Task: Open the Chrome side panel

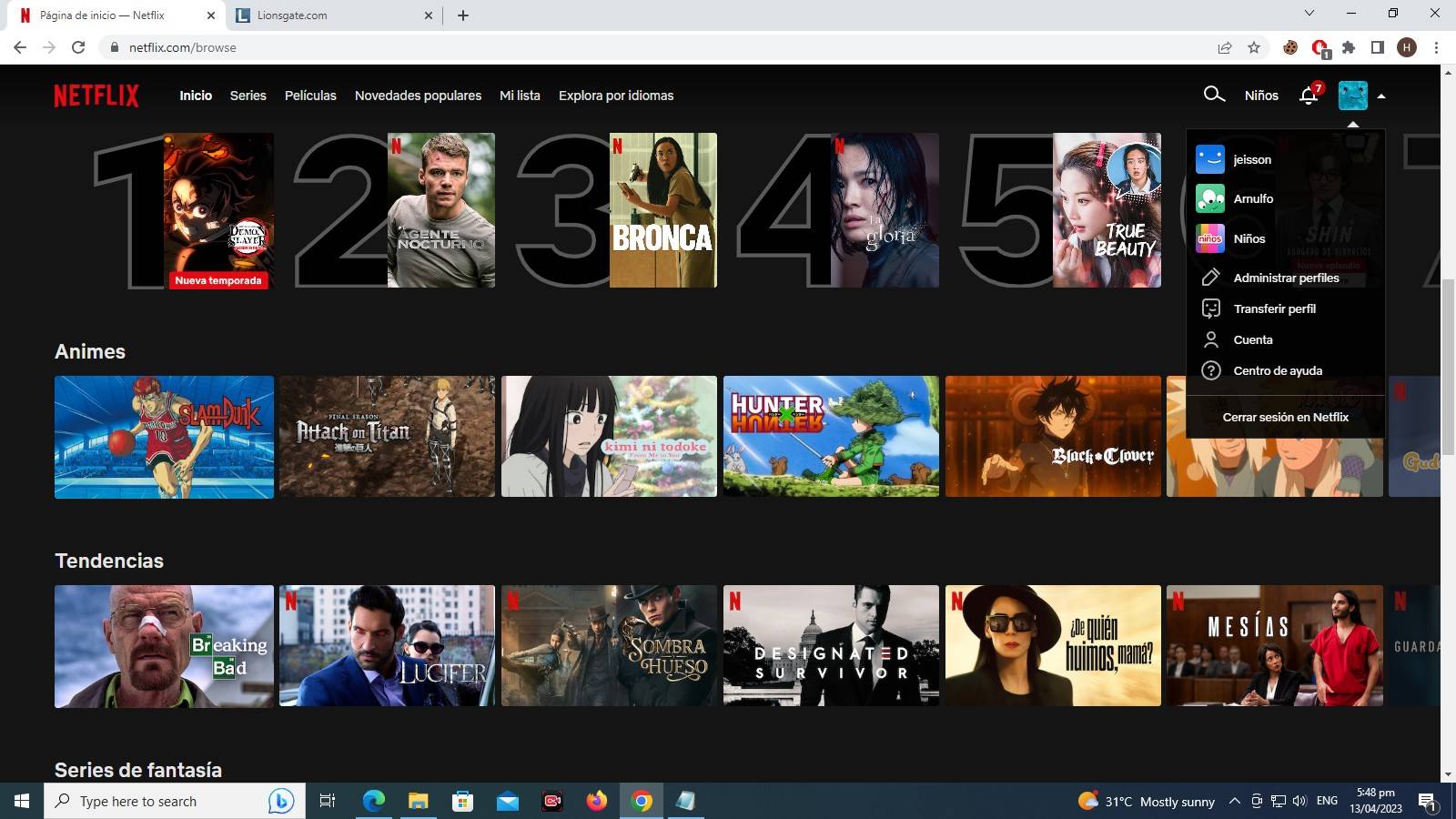Action: (1378, 47)
